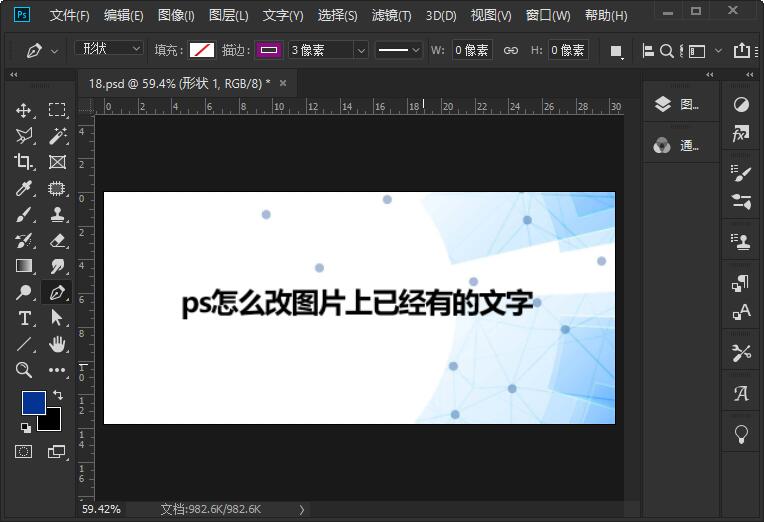Select the Hand tool

(57, 344)
